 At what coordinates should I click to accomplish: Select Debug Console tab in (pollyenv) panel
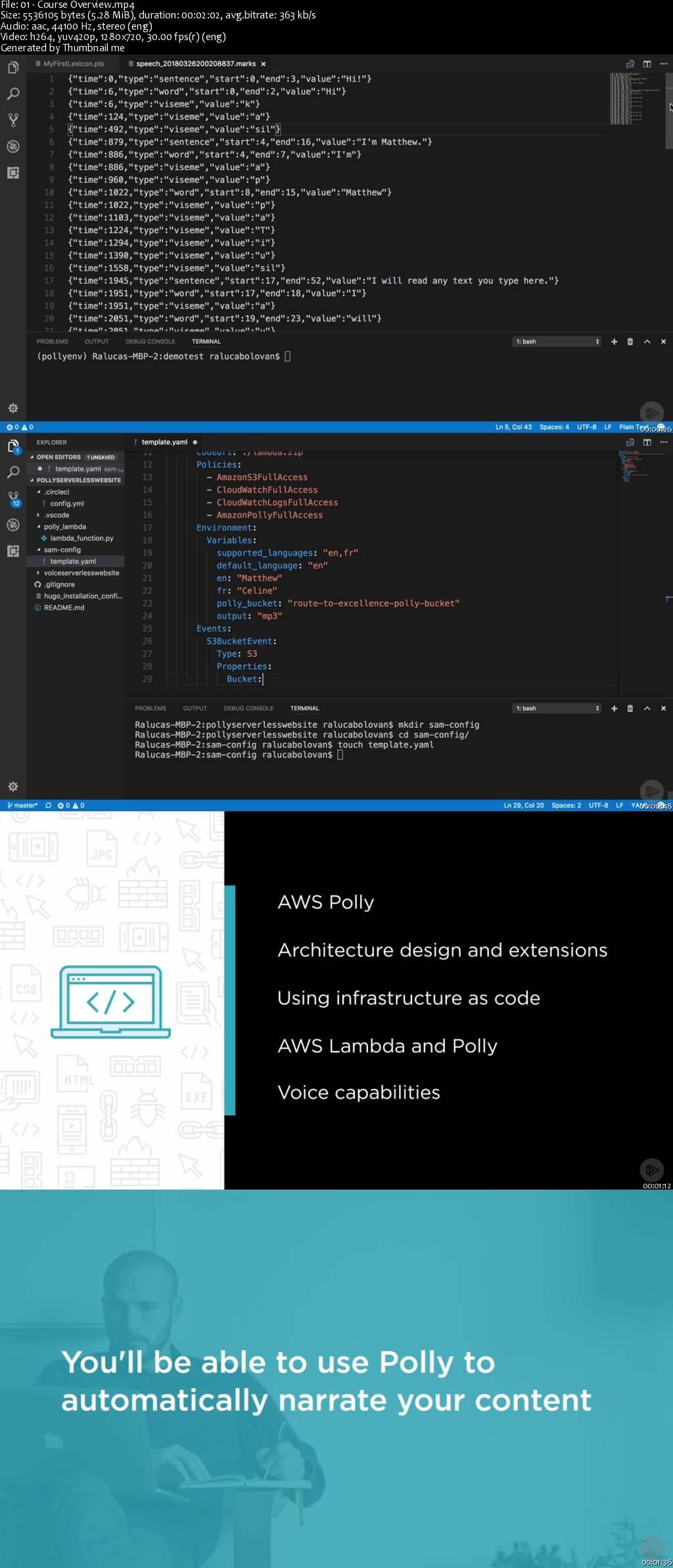pos(151,342)
